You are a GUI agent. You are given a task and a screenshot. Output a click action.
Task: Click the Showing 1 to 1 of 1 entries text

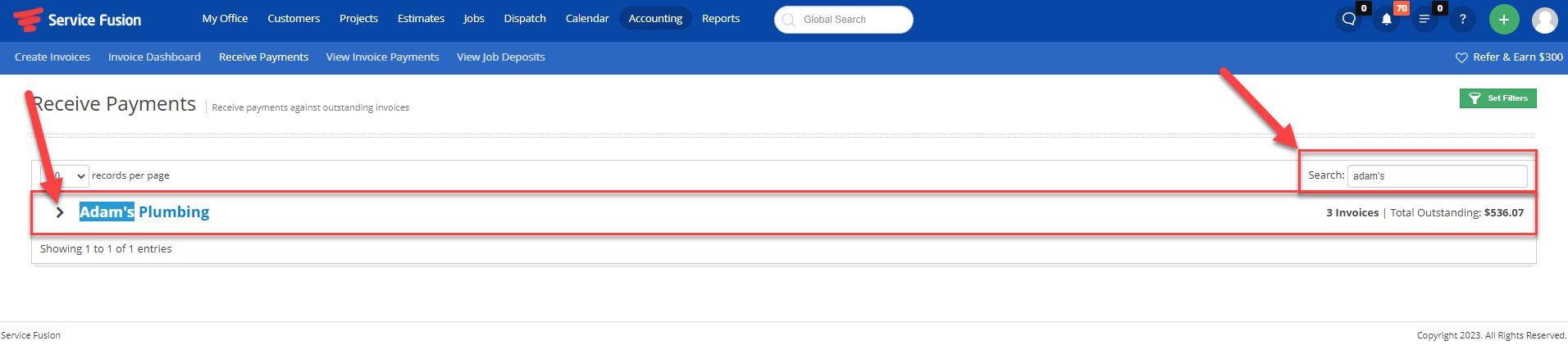click(x=106, y=249)
